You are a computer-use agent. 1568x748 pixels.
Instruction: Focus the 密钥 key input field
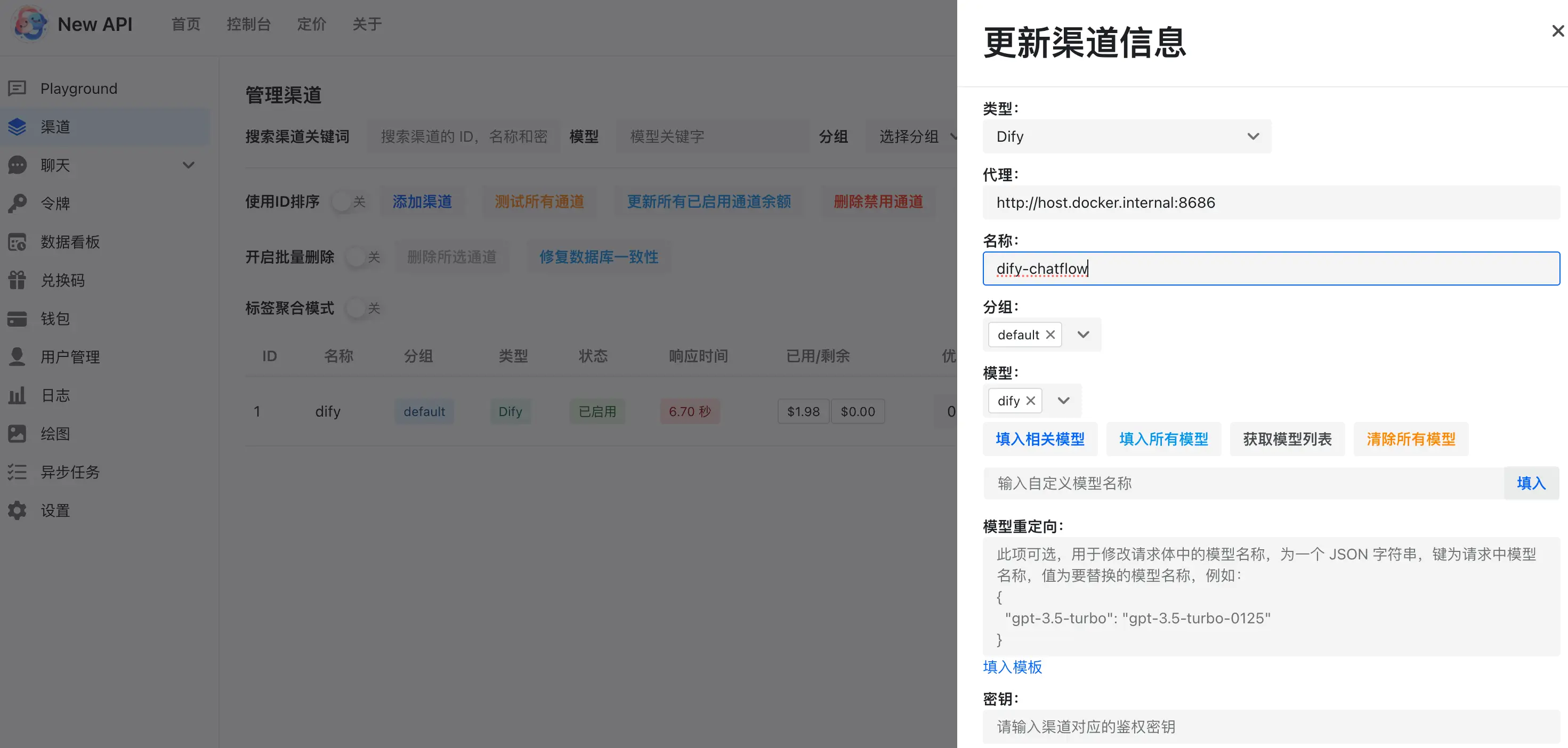tap(1271, 727)
